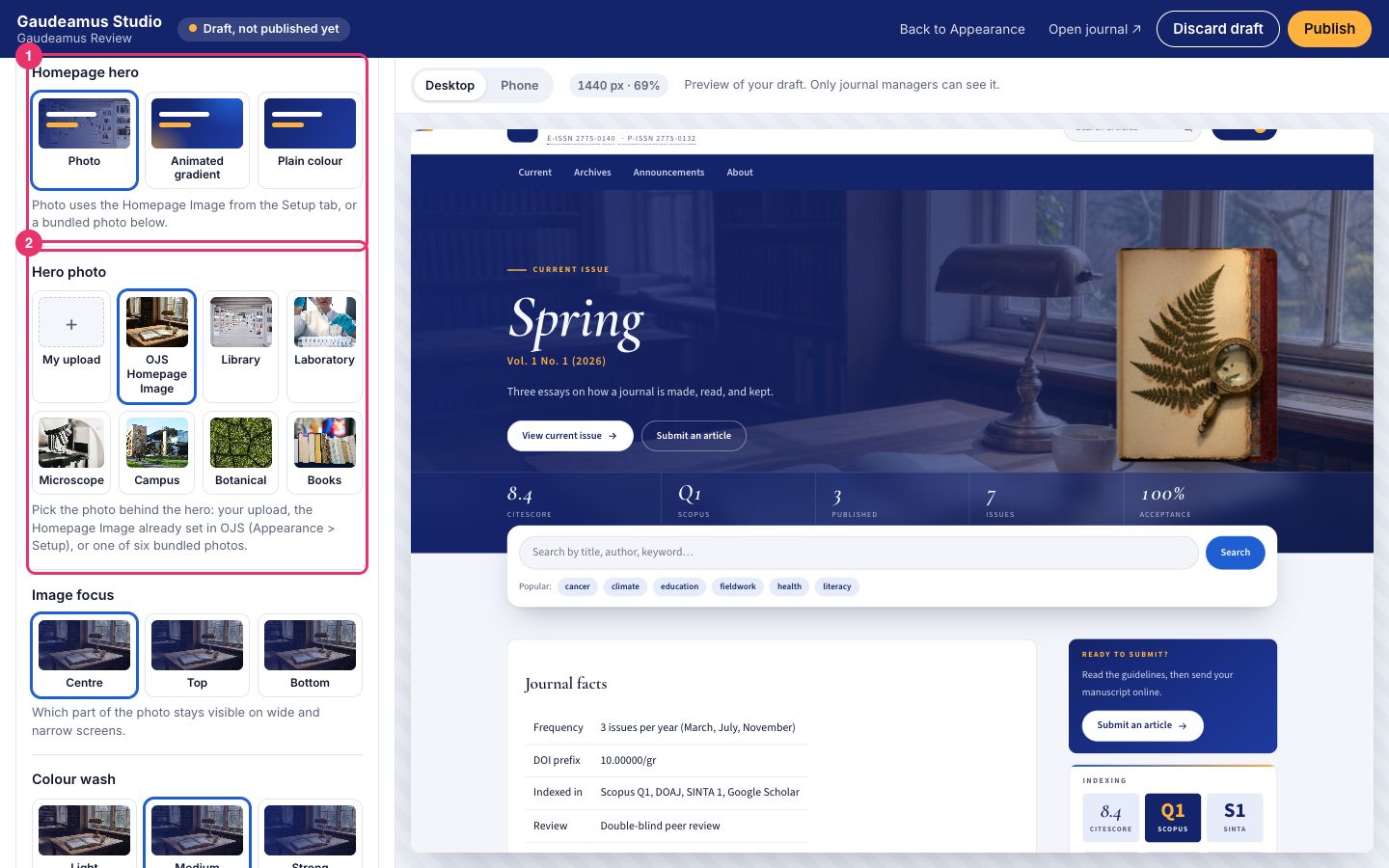Publish the draft

1329,29
